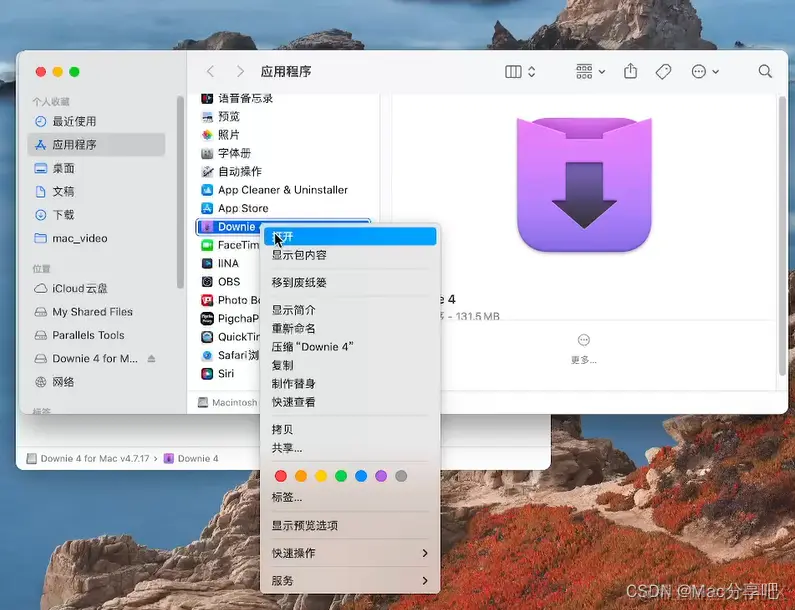Open Parallels Tools volume

(96, 335)
